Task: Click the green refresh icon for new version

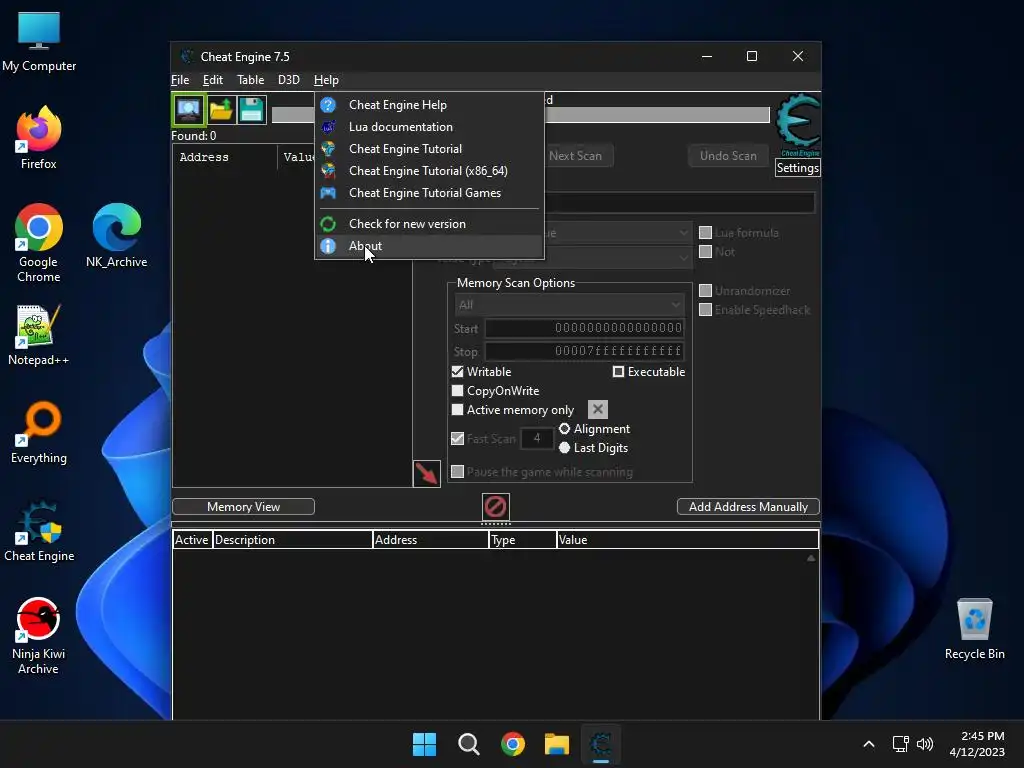Action: click(328, 224)
